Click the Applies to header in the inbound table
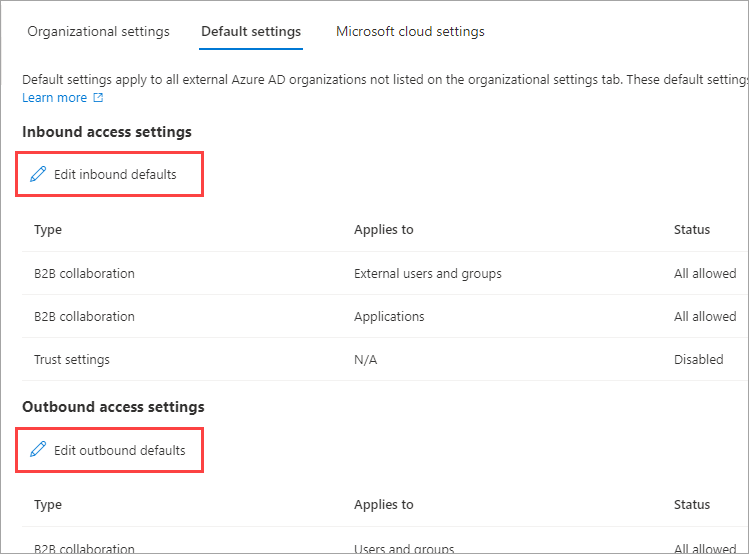This screenshot has height=554, width=749. (x=383, y=229)
